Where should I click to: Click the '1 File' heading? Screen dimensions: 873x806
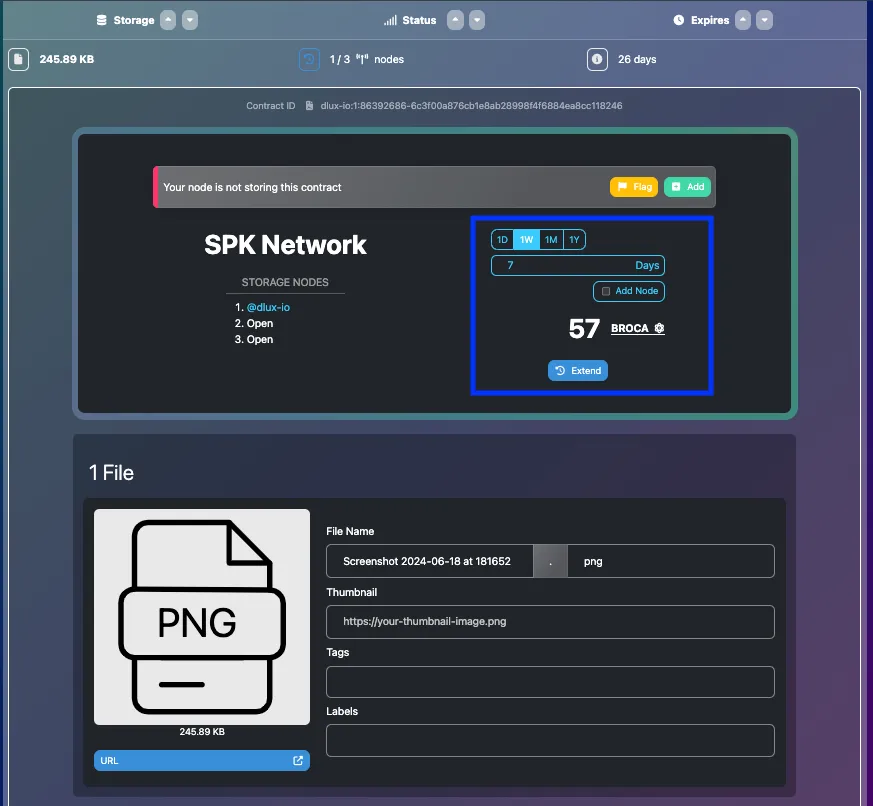111,473
